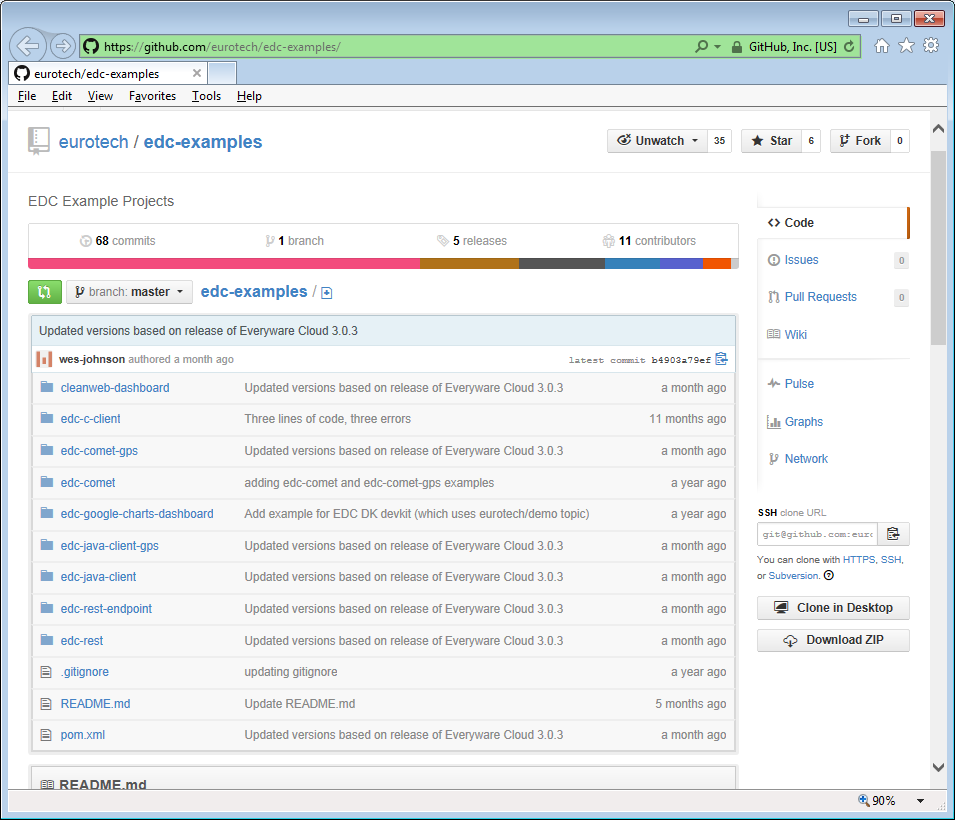This screenshot has width=955, height=820.
Task: Close the eurotech/edc-examples tab
Action: (197, 73)
